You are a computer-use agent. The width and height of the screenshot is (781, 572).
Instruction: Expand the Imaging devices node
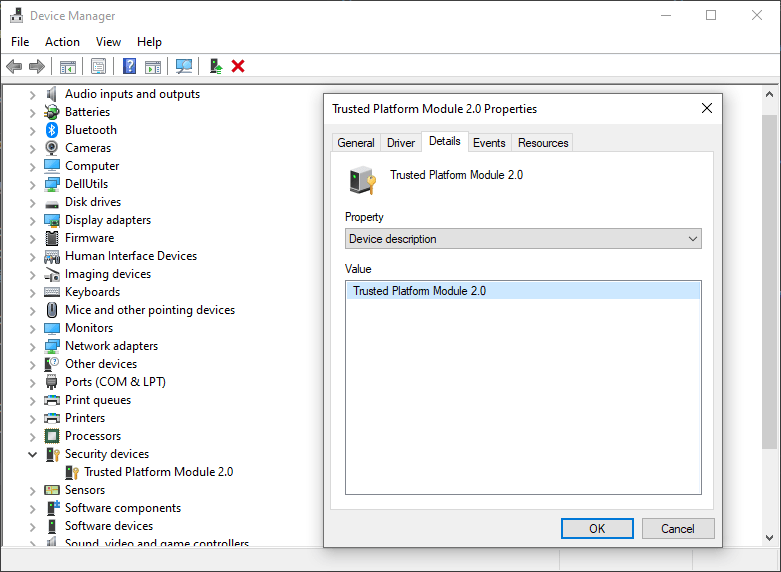tap(32, 275)
